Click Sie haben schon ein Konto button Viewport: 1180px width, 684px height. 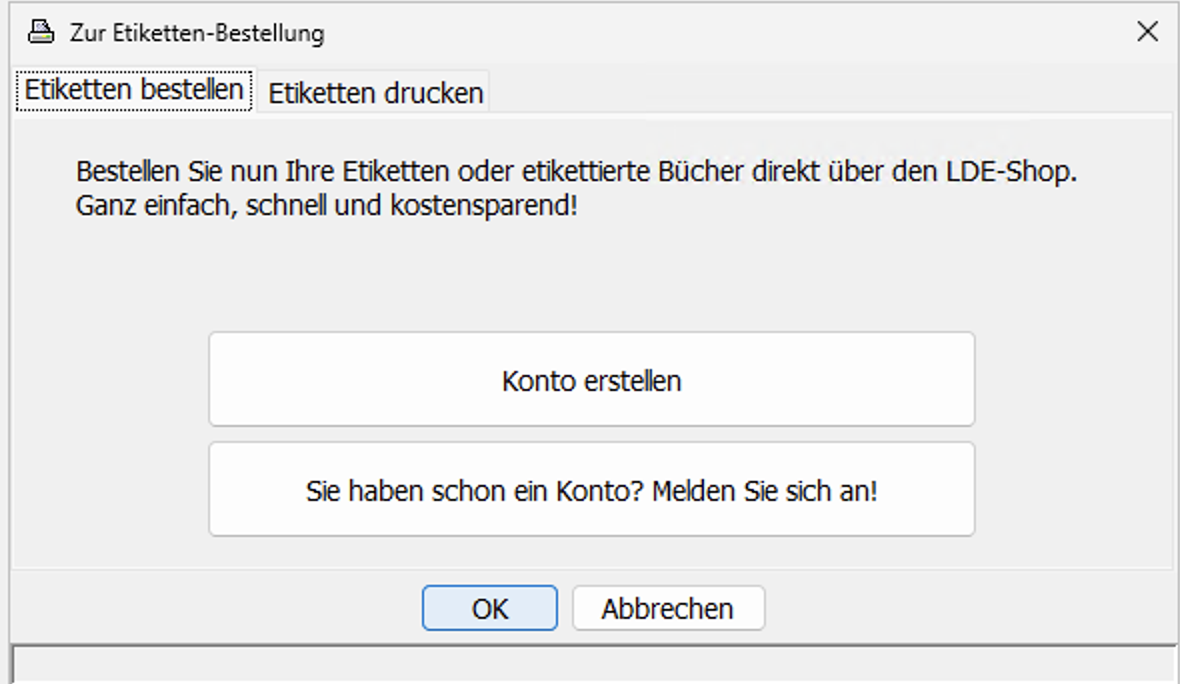tap(591, 490)
